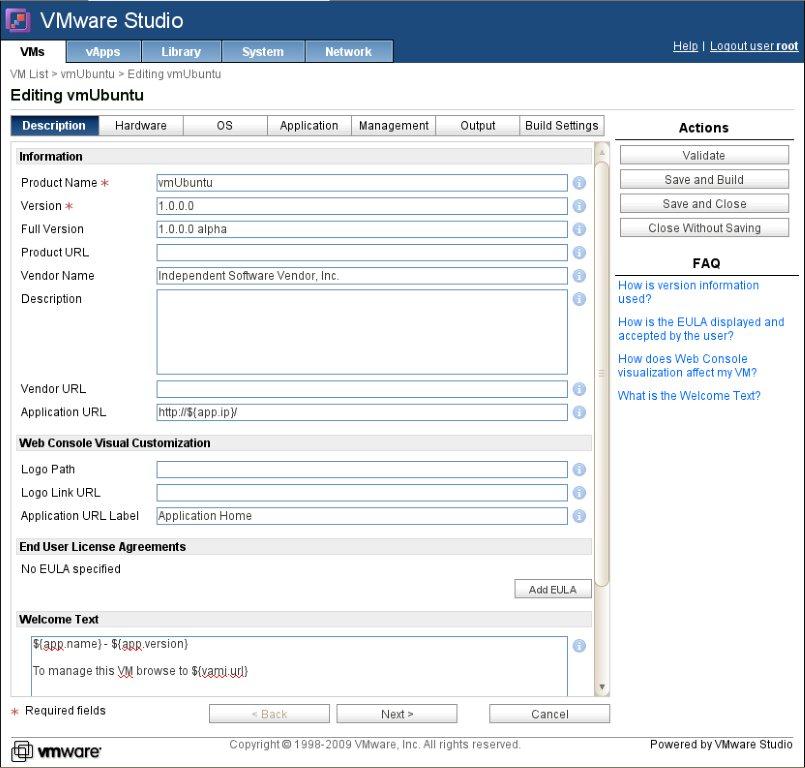Select the Description tab

(54, 126)
